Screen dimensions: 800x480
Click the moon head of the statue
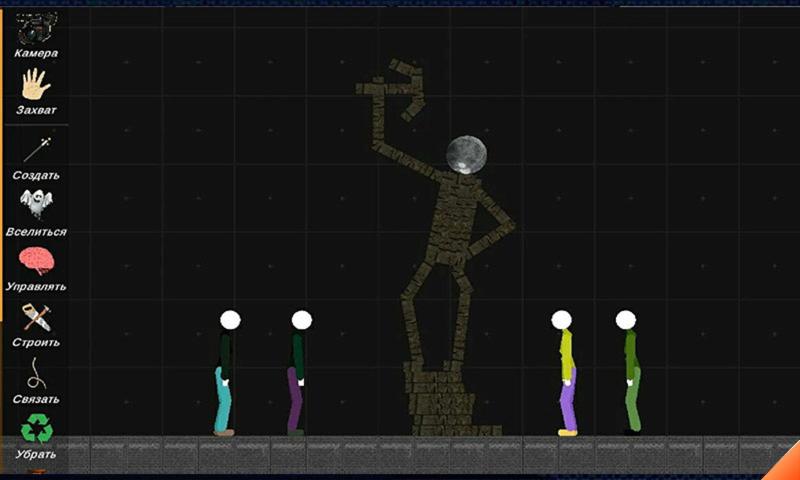coord(466,154)
